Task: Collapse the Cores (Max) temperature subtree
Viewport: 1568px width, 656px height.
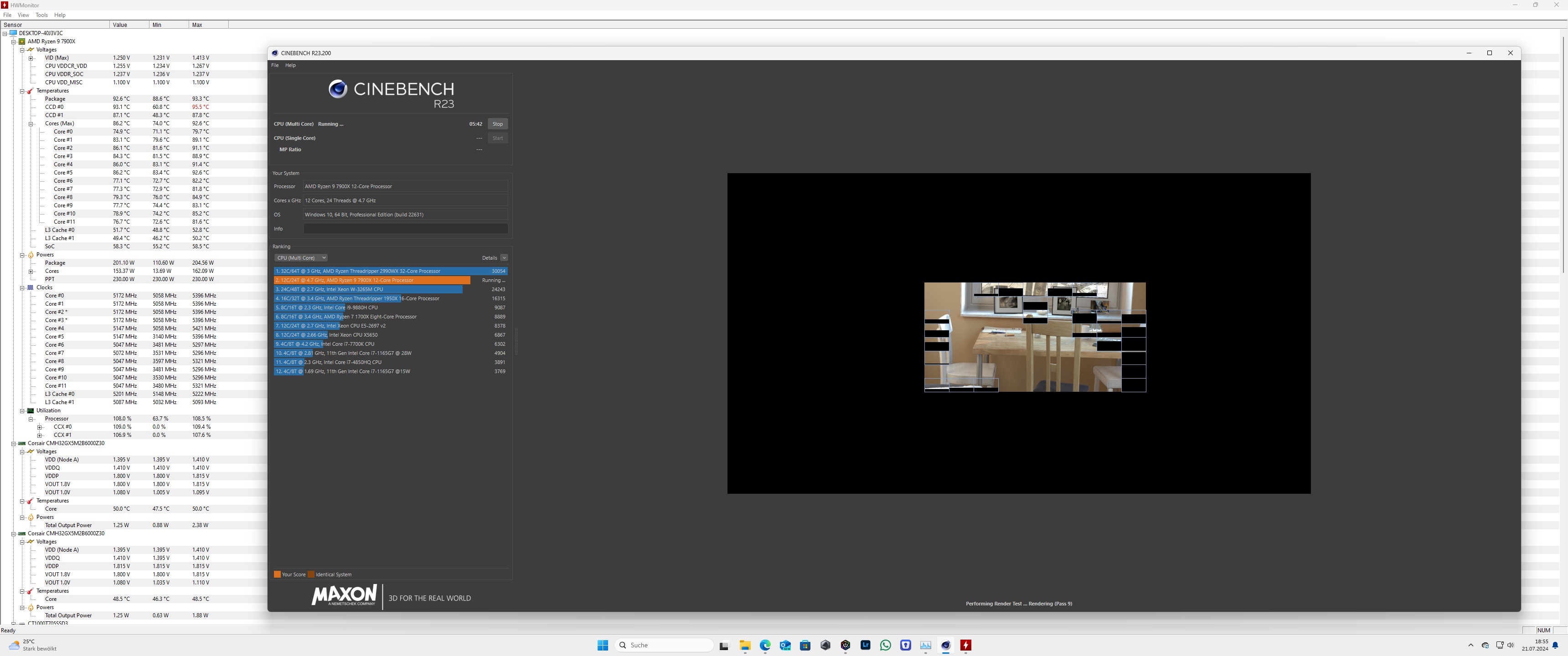Action: click(x=31, y=123)
